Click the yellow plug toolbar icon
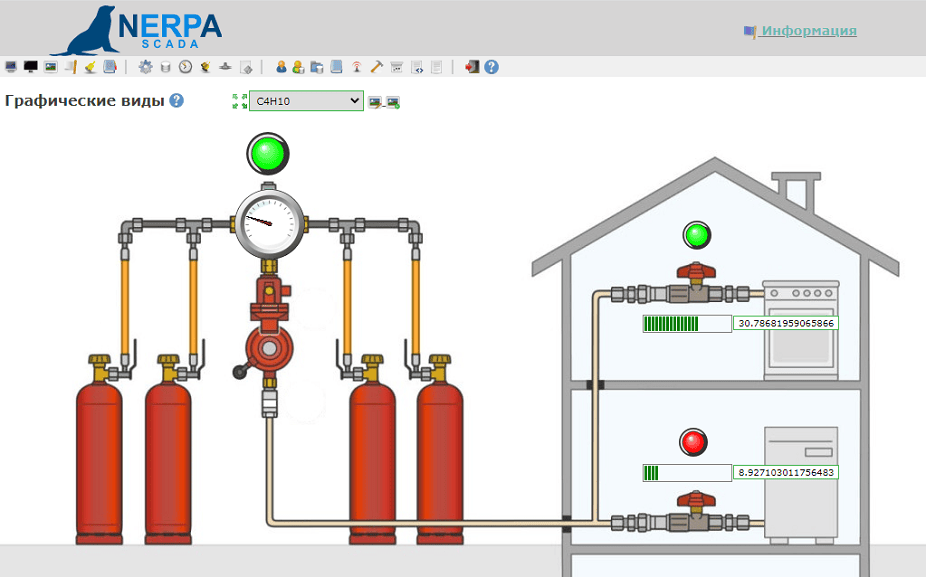The width and height of the screenshot is (926, 577). pos(206,67)
